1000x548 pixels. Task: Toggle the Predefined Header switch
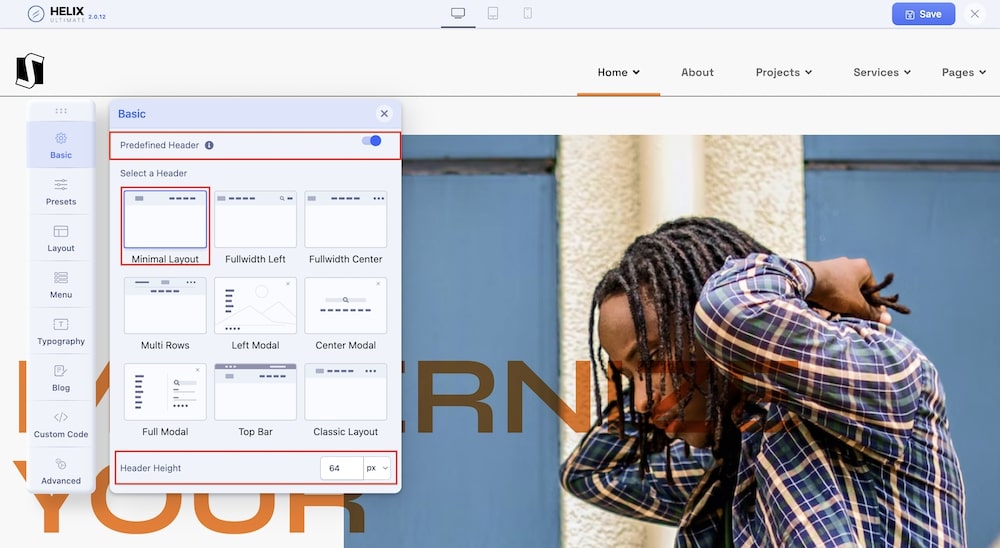coord(372,141)
